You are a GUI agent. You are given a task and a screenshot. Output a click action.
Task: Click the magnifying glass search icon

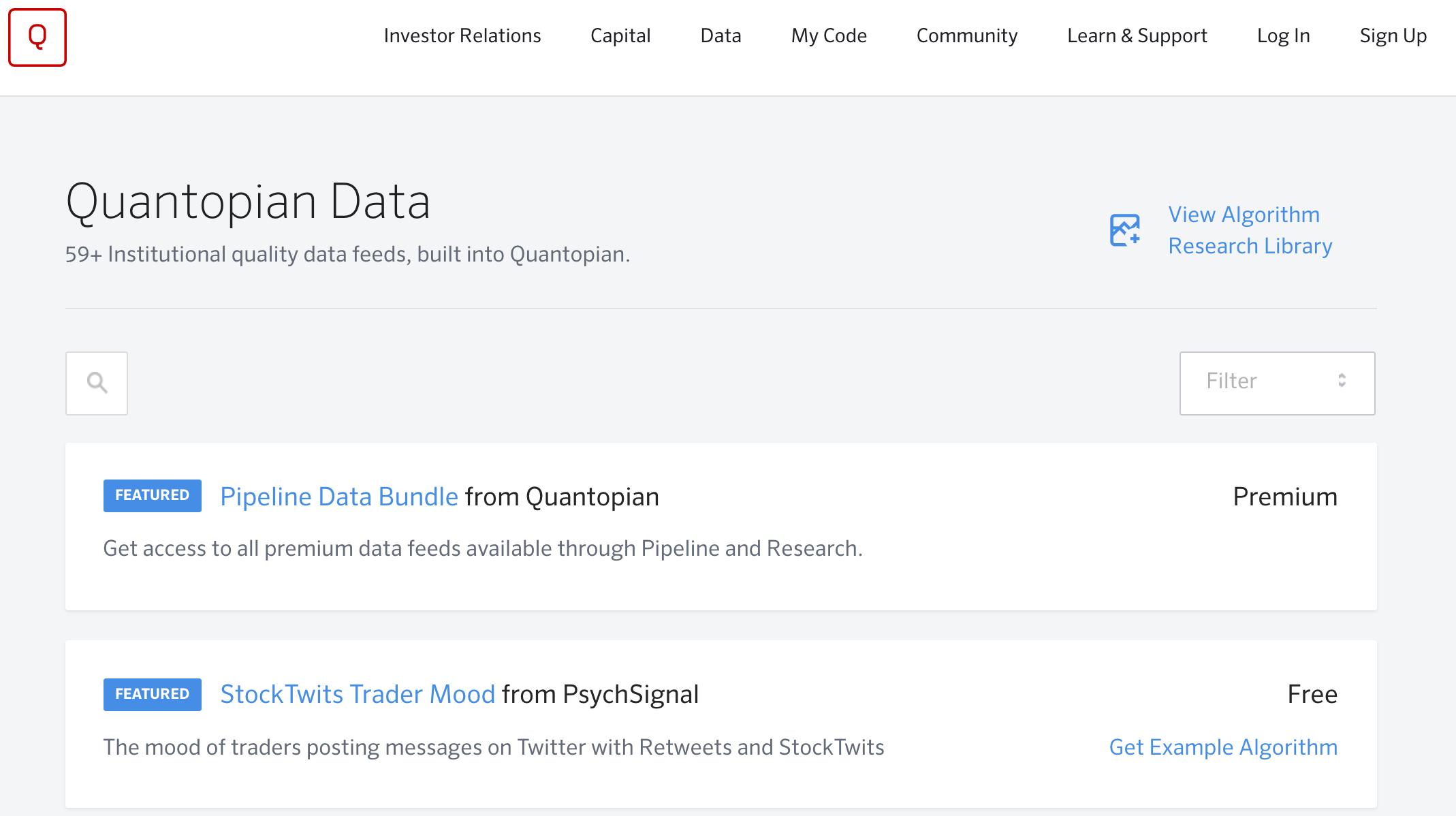[97, 383]
